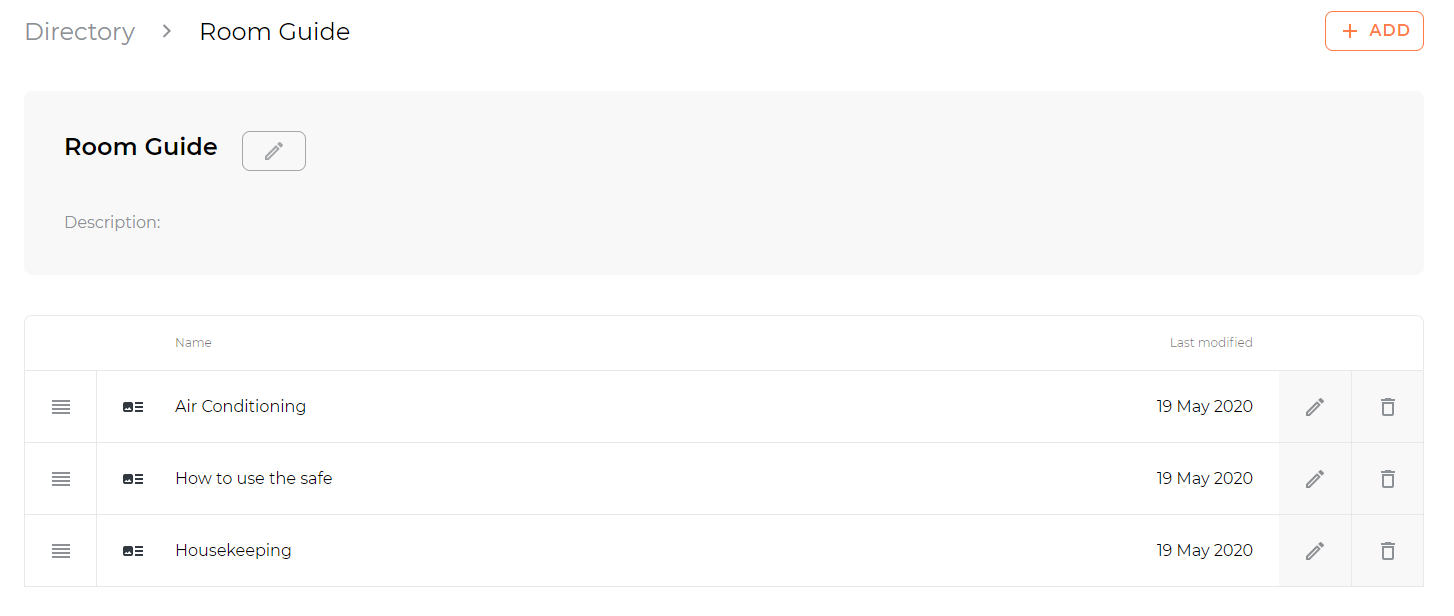Edit the How to use the safe entry

(1315, 479)
